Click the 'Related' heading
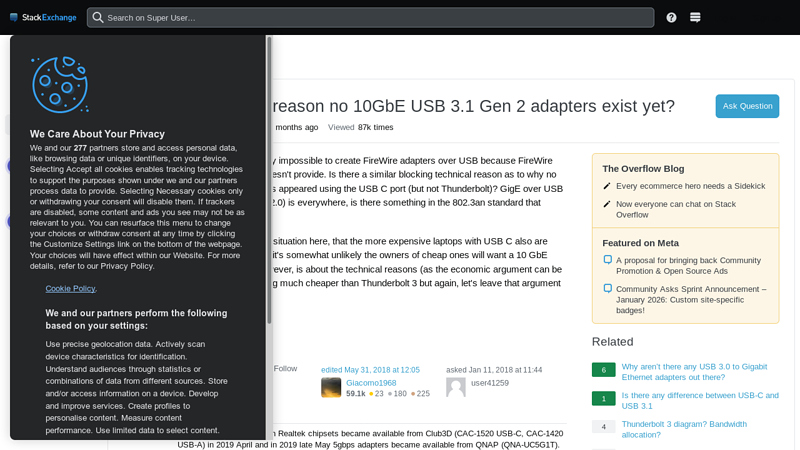800x450 pixels. [612, 342]
